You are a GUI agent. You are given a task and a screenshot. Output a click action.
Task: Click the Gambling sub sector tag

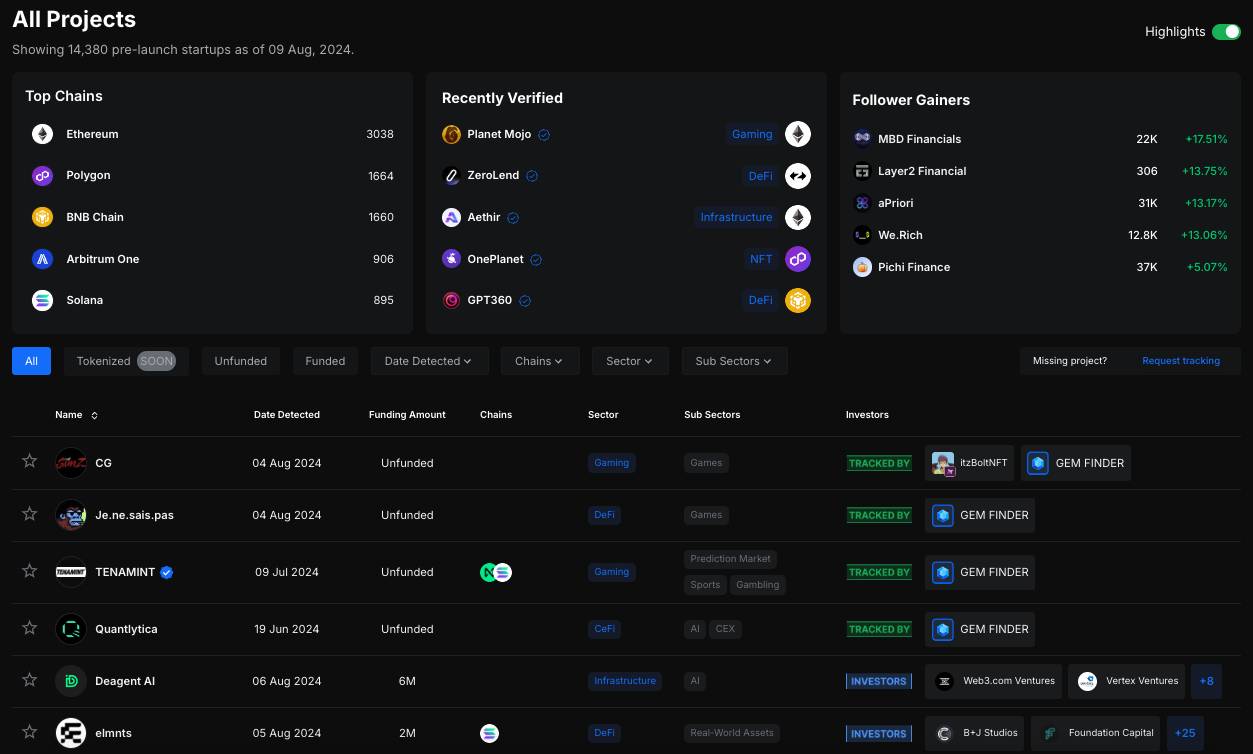pos(758,585)
